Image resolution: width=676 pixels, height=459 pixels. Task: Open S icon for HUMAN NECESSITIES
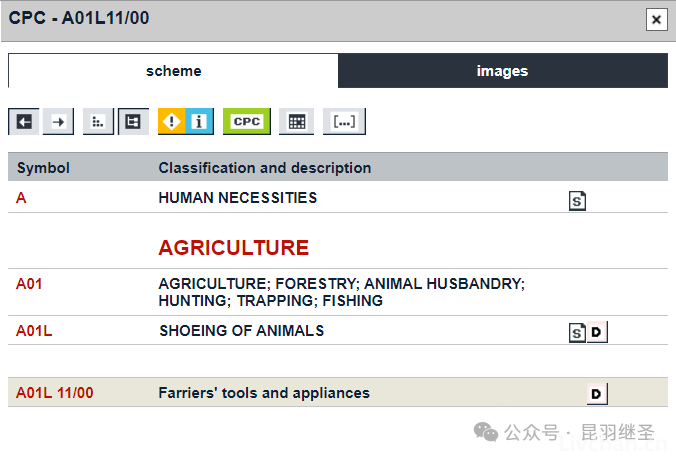577,201
